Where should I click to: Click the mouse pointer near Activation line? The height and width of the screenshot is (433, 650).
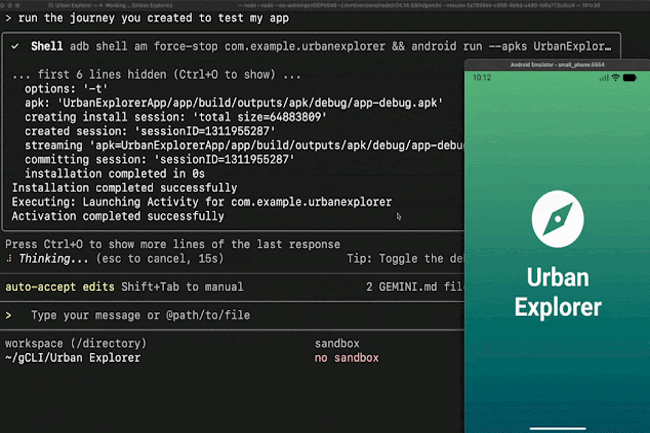tap(399, 215)
